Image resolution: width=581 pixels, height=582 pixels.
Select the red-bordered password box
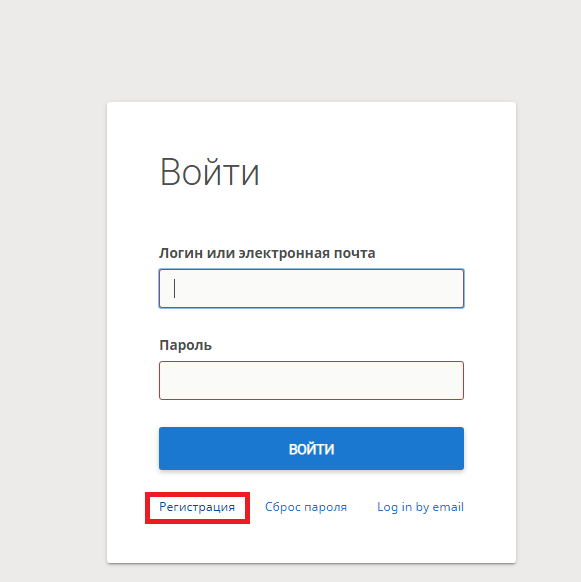coord(311,380)
